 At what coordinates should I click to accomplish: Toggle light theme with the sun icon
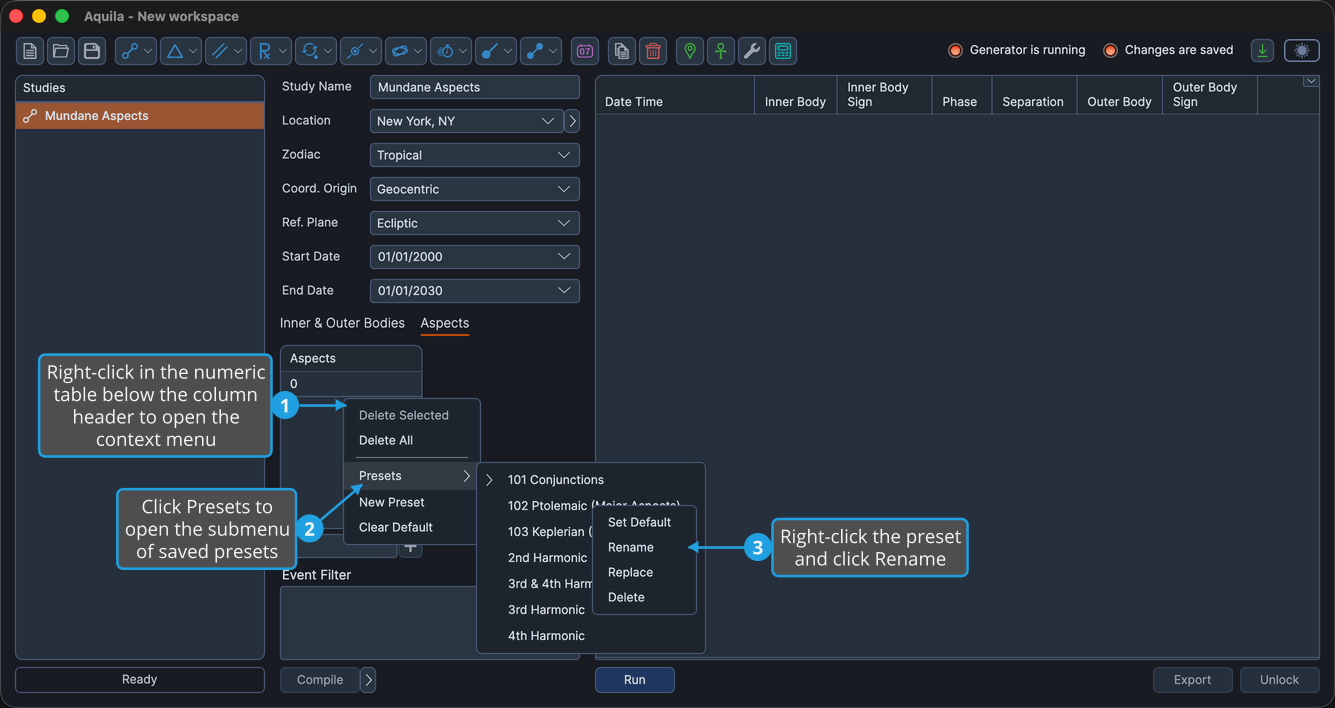[x=1302, y=51]
